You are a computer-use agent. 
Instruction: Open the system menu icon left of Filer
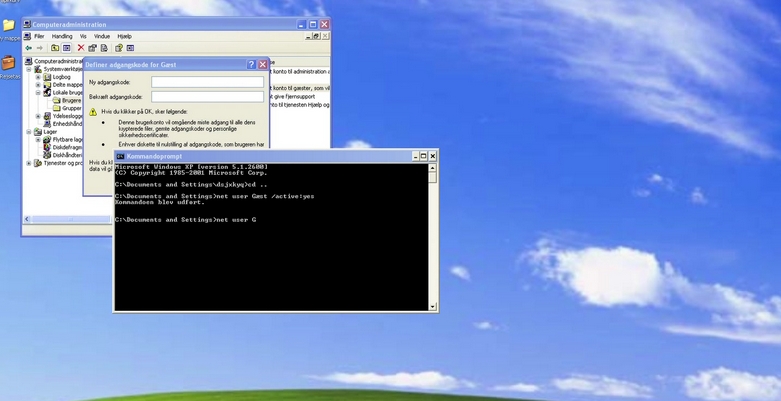[27, 36]
